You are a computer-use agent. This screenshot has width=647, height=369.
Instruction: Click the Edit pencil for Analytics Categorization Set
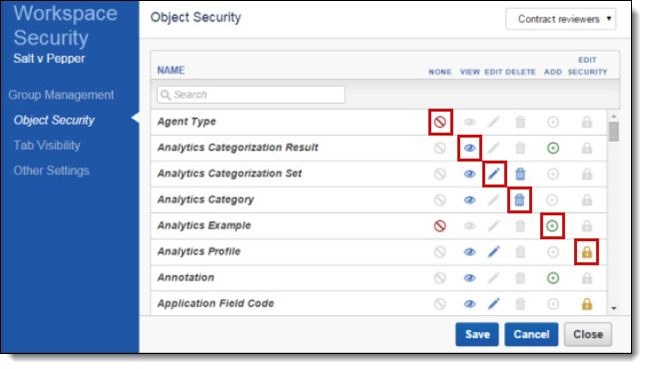494,174
